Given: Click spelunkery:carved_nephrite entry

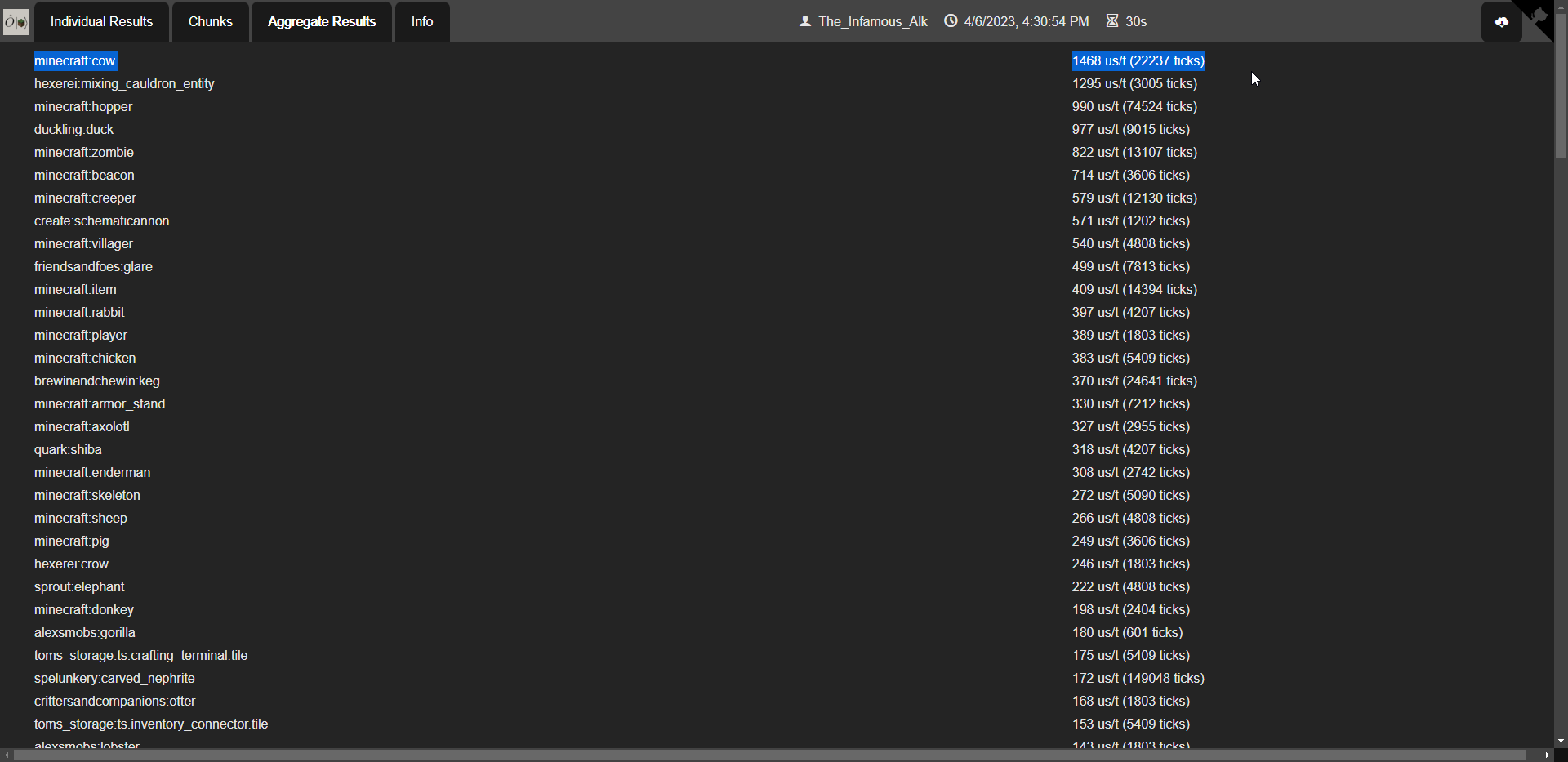Looking at the screenshot, I should coord(114,679).
